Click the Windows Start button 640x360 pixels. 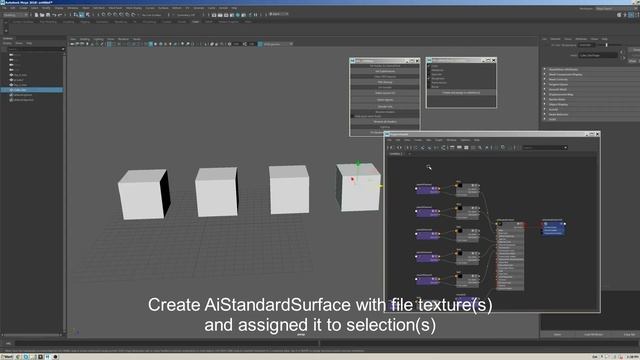coord(7,357)
